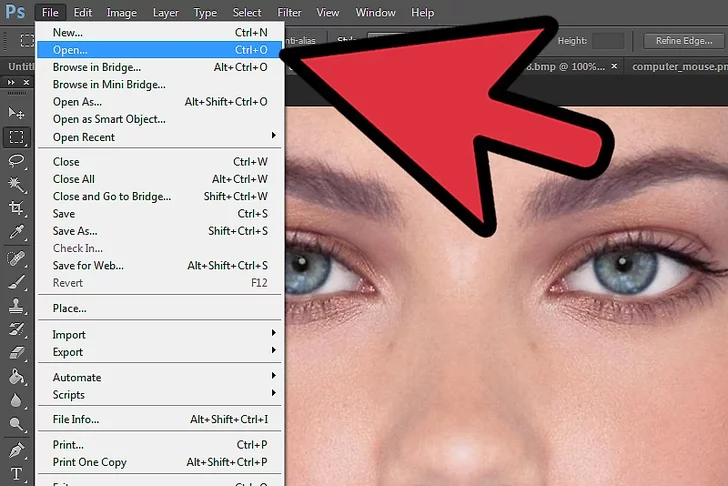Pick the Paint Bucket tool

(16, 377)
